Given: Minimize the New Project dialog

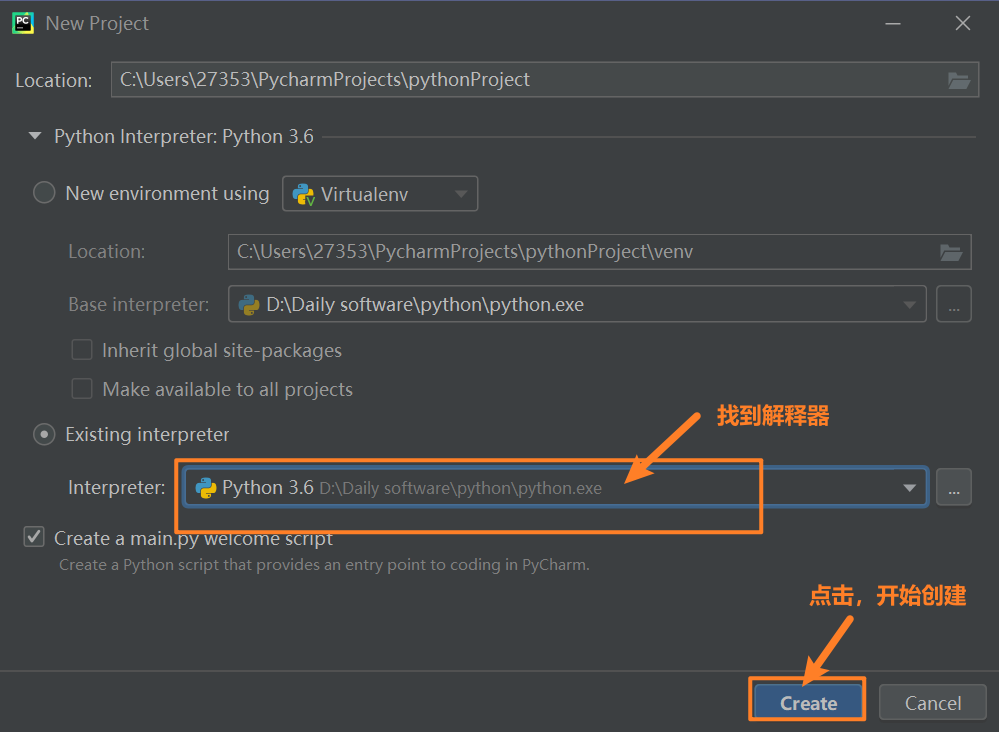Looking at the screenshot, I should pos(893,24).
